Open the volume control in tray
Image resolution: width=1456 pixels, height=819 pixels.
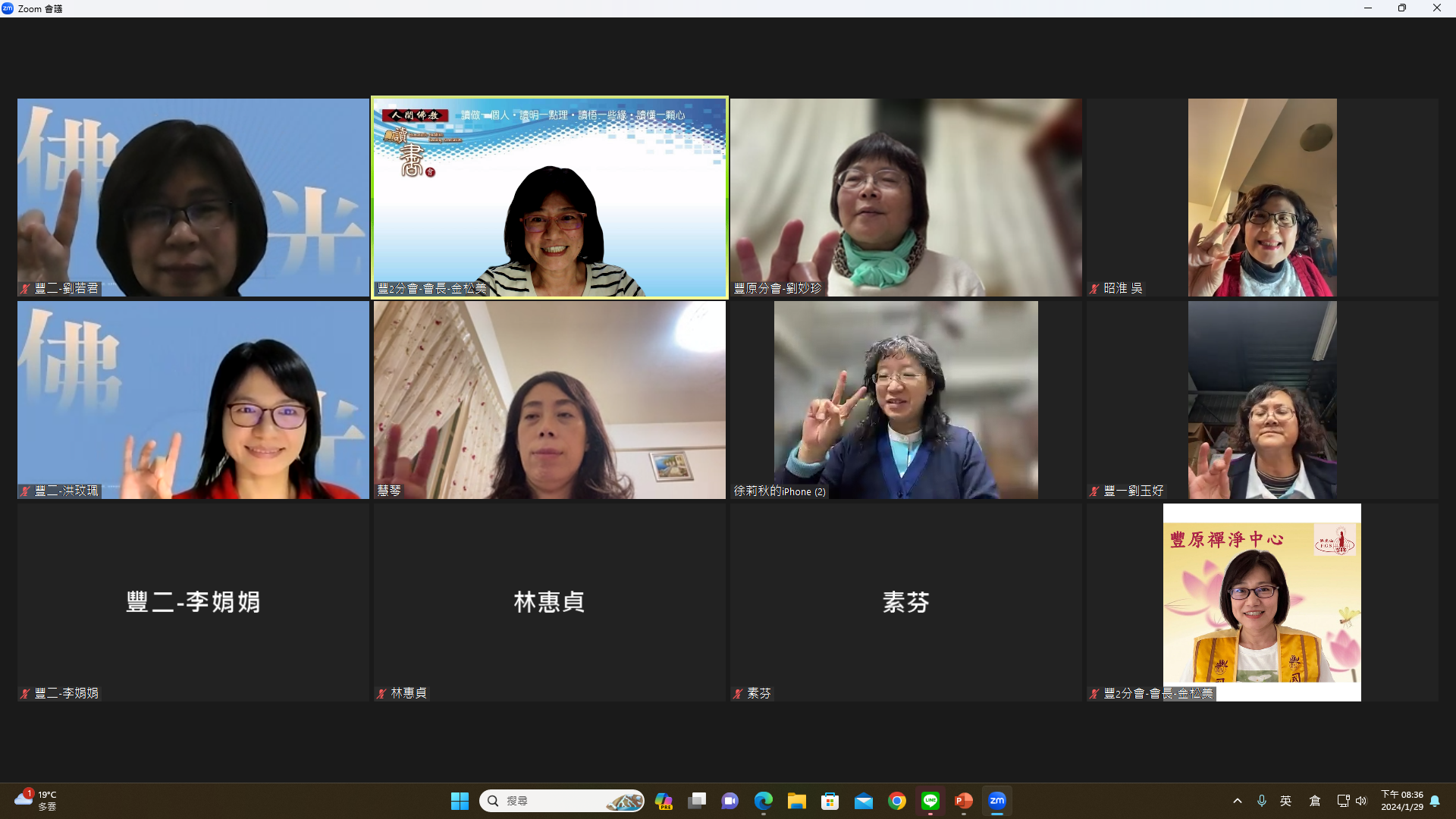point(1361,801)
